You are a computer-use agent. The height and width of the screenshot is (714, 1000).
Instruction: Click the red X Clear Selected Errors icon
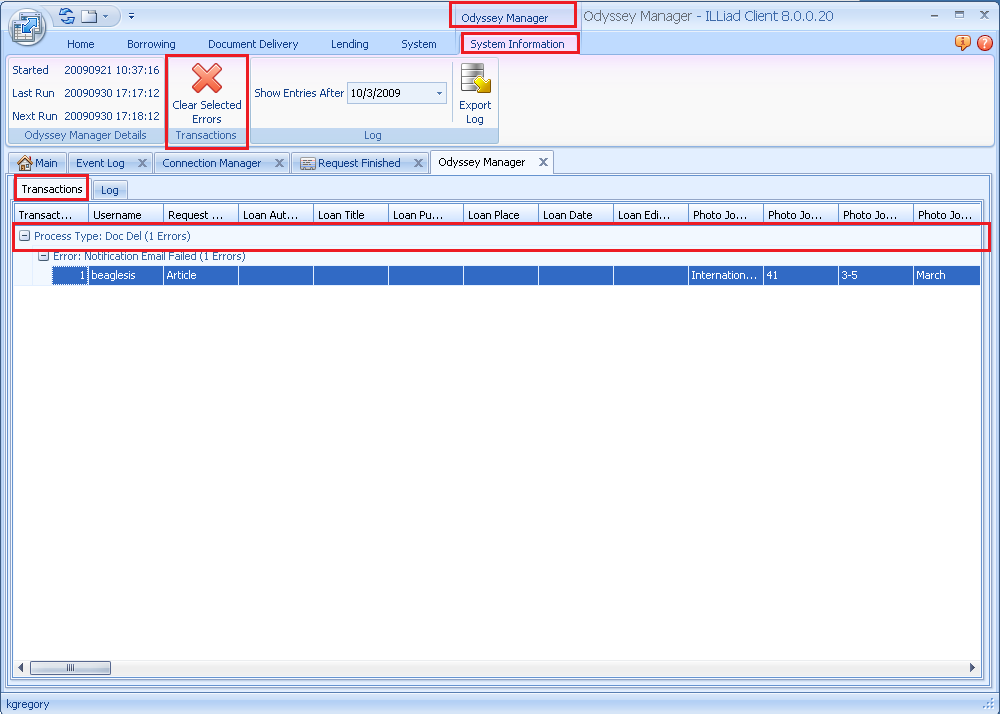point(206,79)
